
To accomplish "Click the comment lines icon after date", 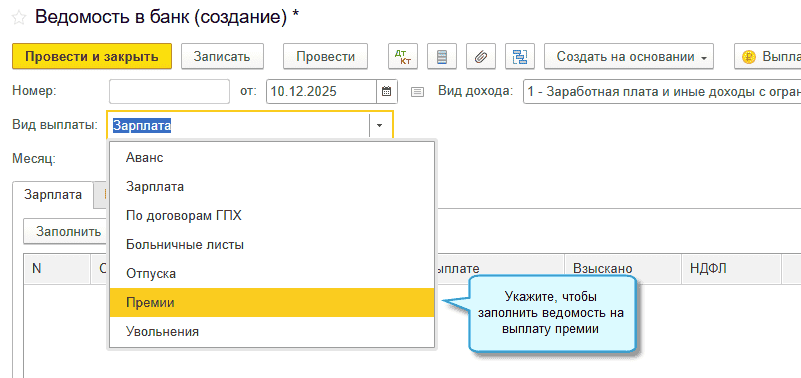I will click(x=417, y=92).
